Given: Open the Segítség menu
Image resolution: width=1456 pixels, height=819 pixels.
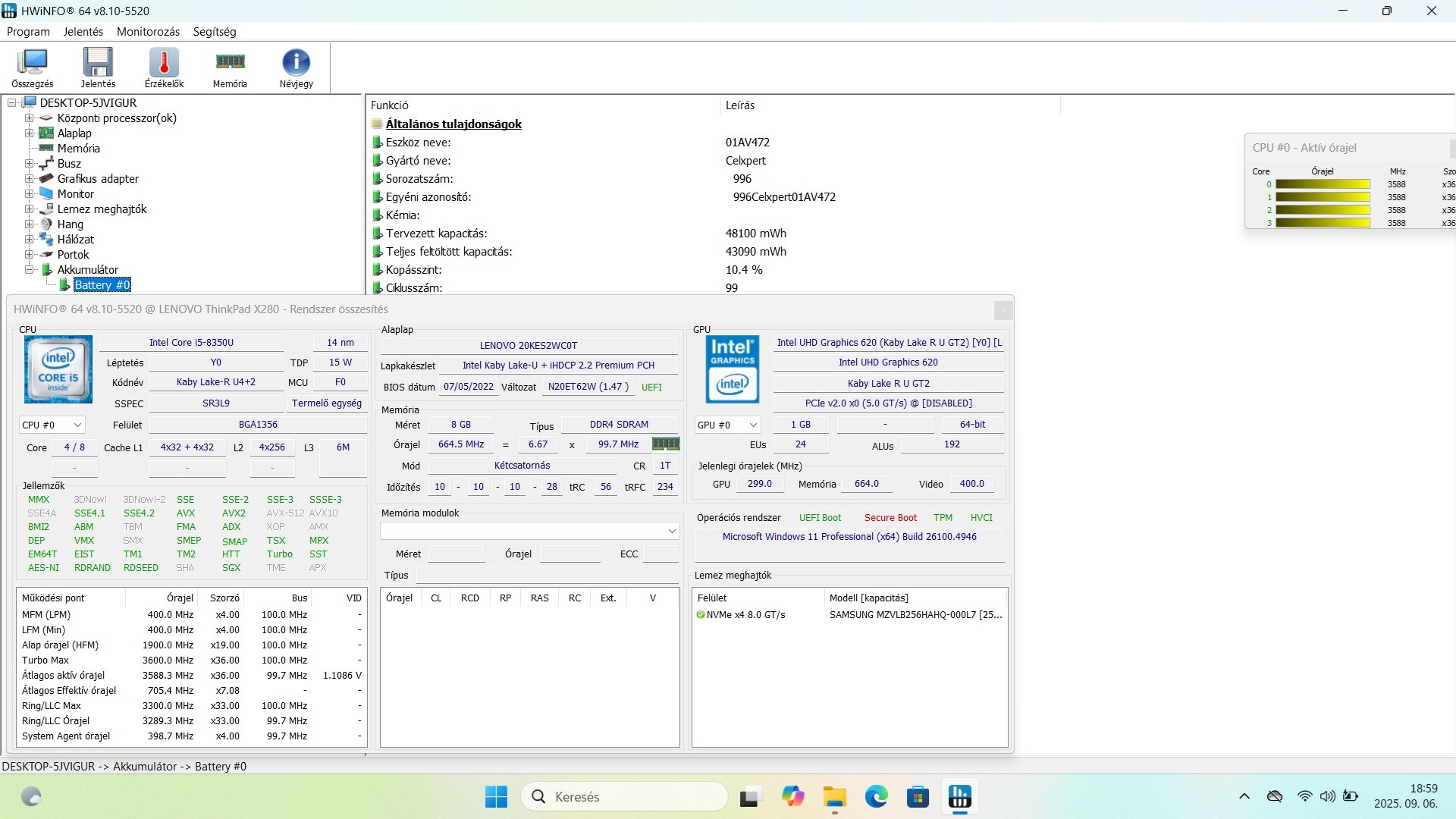Looking at the screenshot, I should [215, 32].
